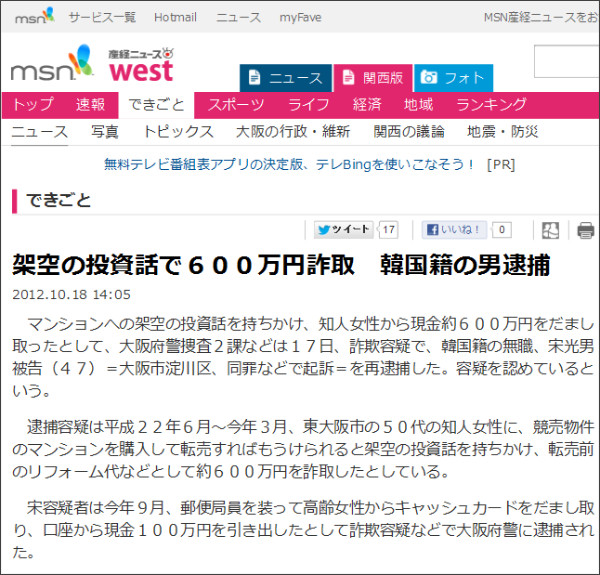Click the timestamp 2012.10.18 14:05
The image size is (600, 575).
71,295
